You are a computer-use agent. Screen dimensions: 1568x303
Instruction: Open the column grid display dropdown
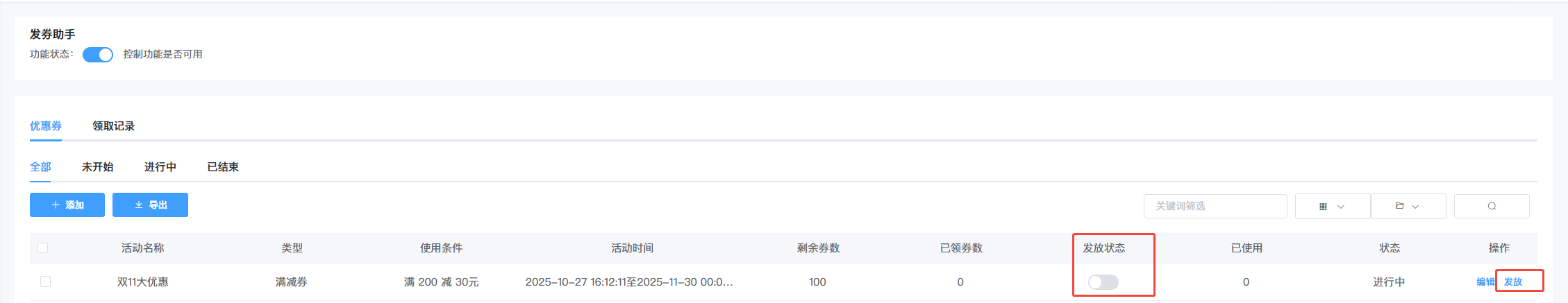(x=1332, y=206)
